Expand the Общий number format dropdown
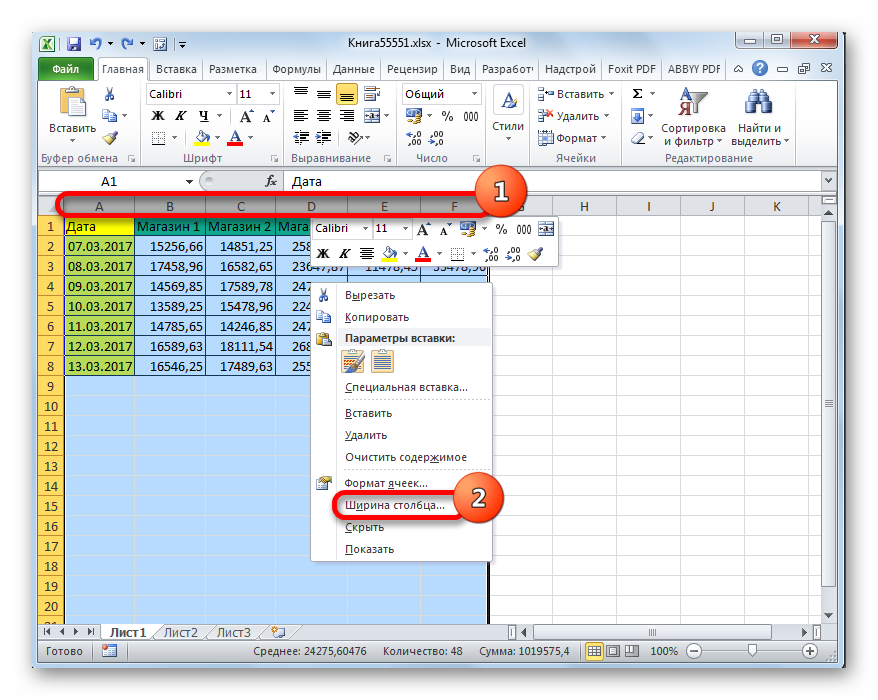This screenshot has height=700, width=878. [473, 94]
